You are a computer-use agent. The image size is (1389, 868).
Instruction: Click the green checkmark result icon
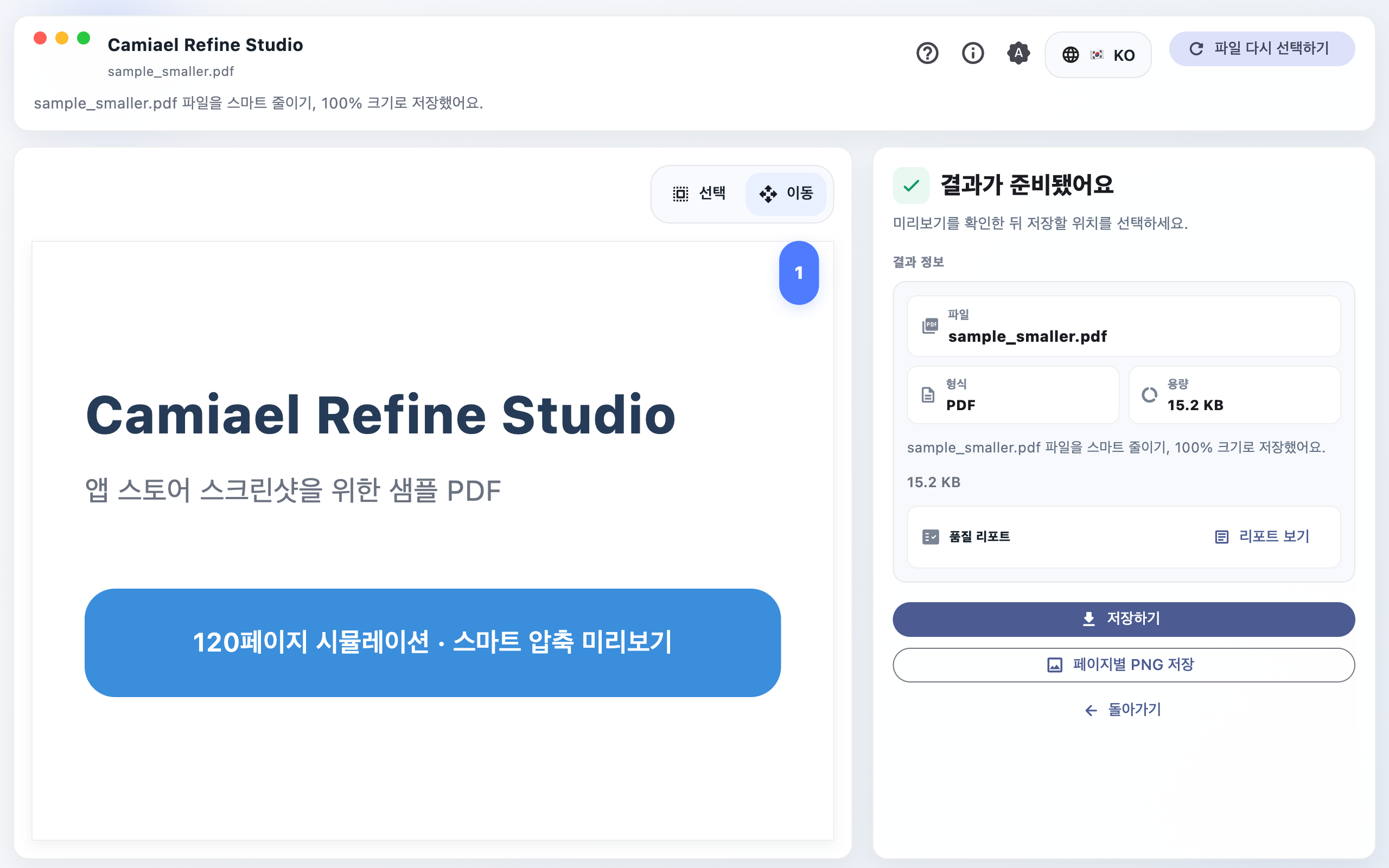click(x=911, y=186)
